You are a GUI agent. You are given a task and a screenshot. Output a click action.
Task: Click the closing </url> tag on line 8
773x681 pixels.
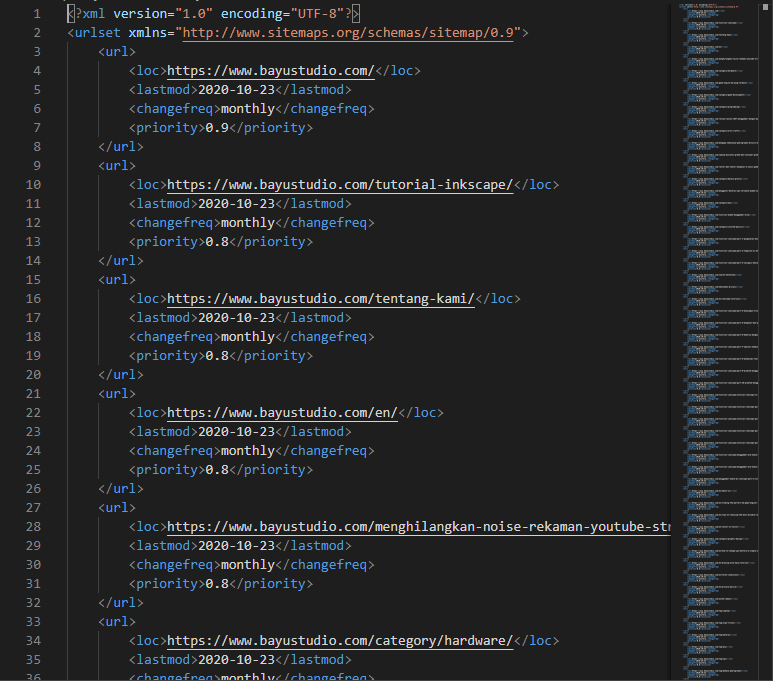pos(121,146)
